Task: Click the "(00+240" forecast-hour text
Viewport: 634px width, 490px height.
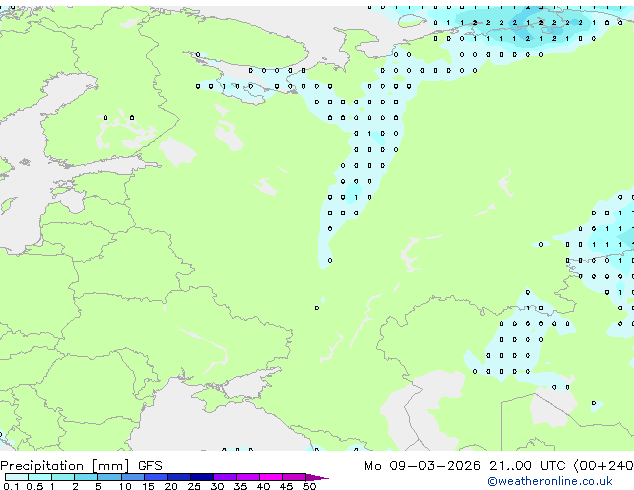Action: [604, 466]
